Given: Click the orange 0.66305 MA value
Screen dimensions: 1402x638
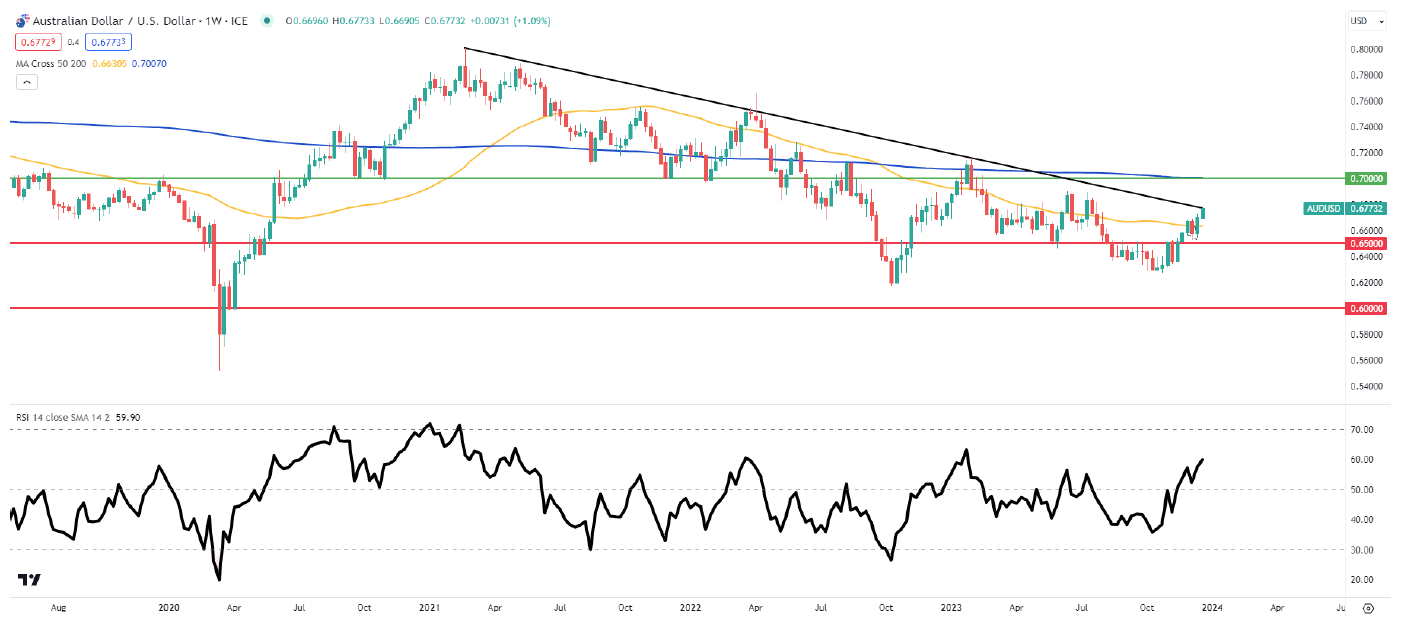Looking at the screenshot, I should click(109, 62).
